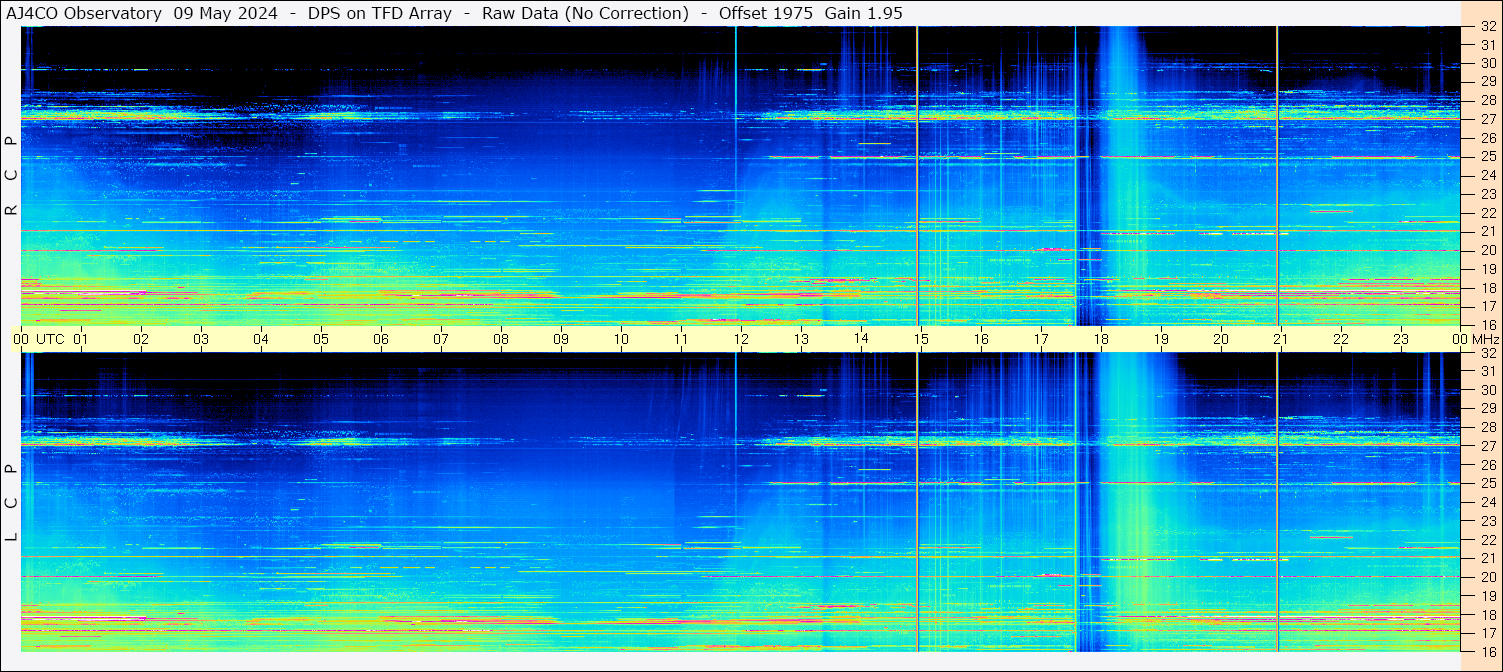This screenshot has width=1503, height=672.
Task: Select hour 03 on the UTC time axis
Action: (x=201, y=339)
